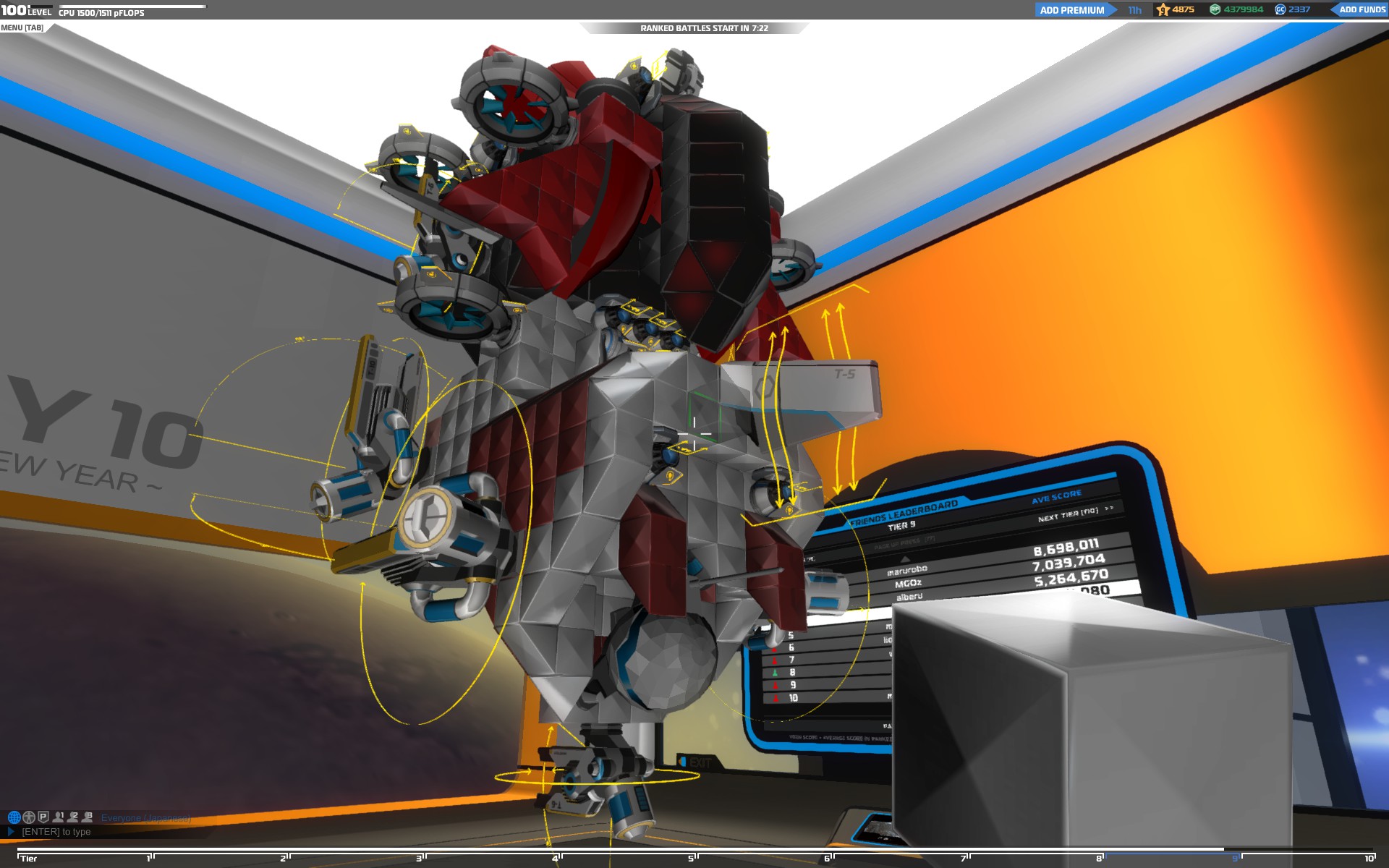Select the global chat globe icon
The height and width of the screenshot is (868, 1389).
click(x=14, y=817)
